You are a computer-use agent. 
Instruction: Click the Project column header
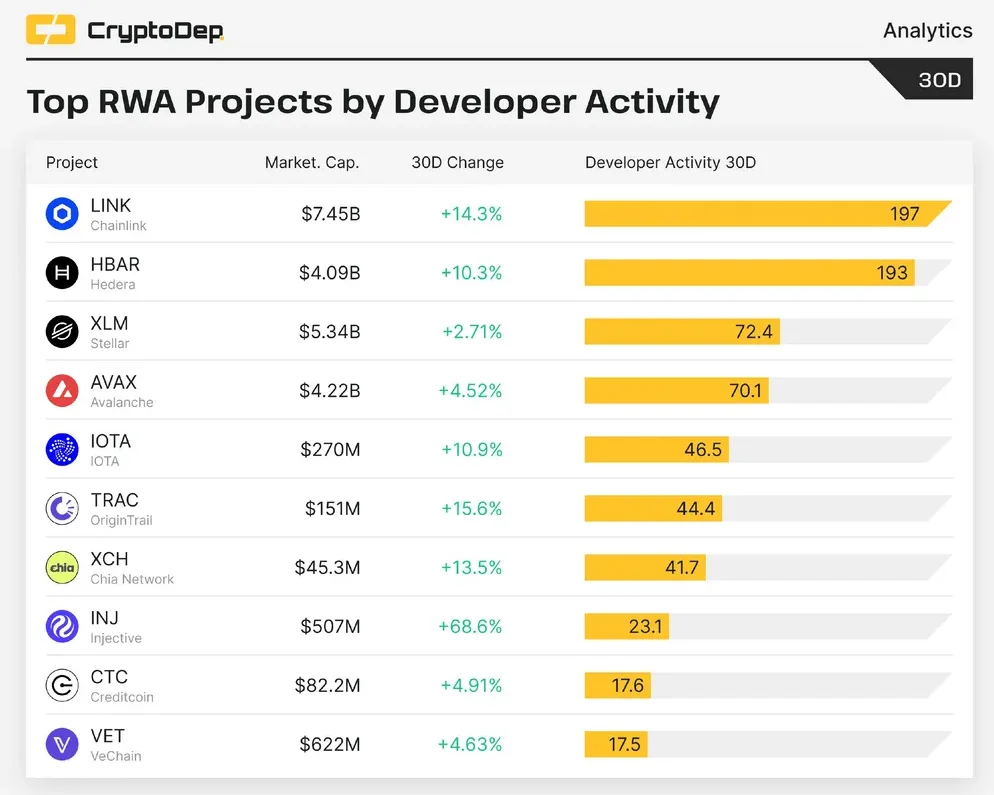(x=72, y=162)
